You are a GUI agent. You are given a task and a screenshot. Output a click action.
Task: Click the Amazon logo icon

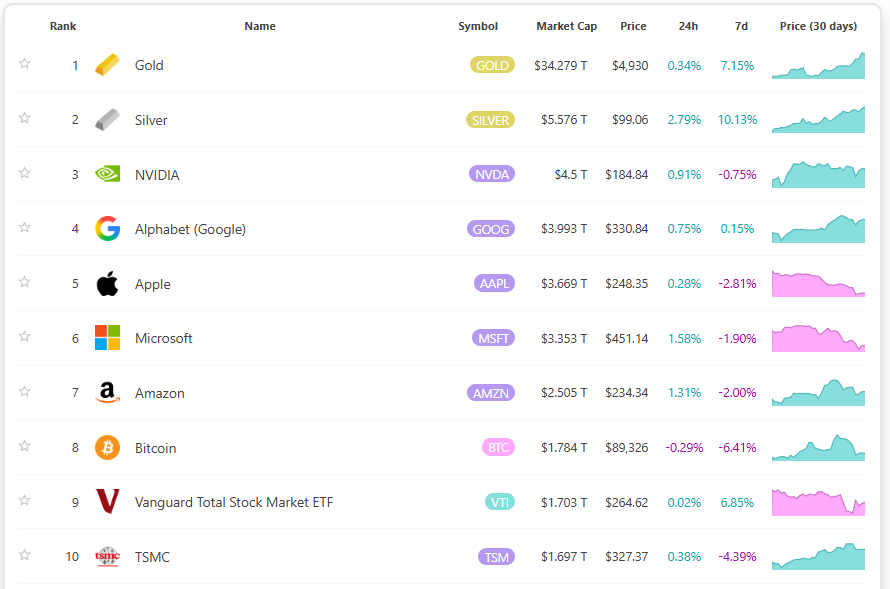click(107, 393)
